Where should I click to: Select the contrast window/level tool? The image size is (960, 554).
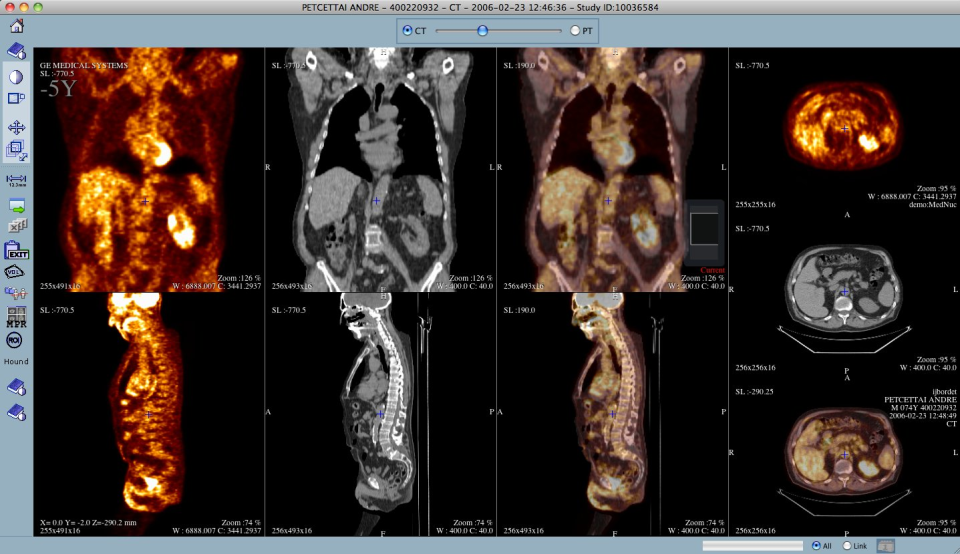[x=16, y=76]
